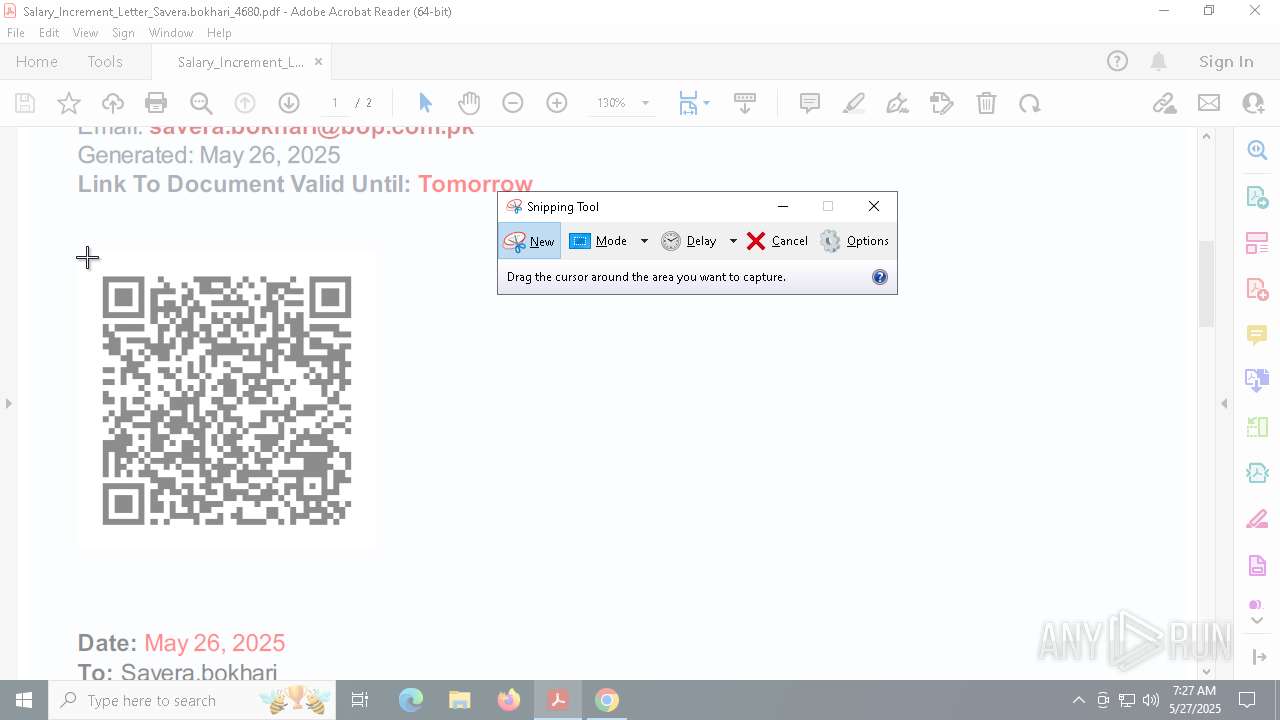Open Snipping Tool Options
Viewport: 1280px width, 720px height.
[854, 241]
